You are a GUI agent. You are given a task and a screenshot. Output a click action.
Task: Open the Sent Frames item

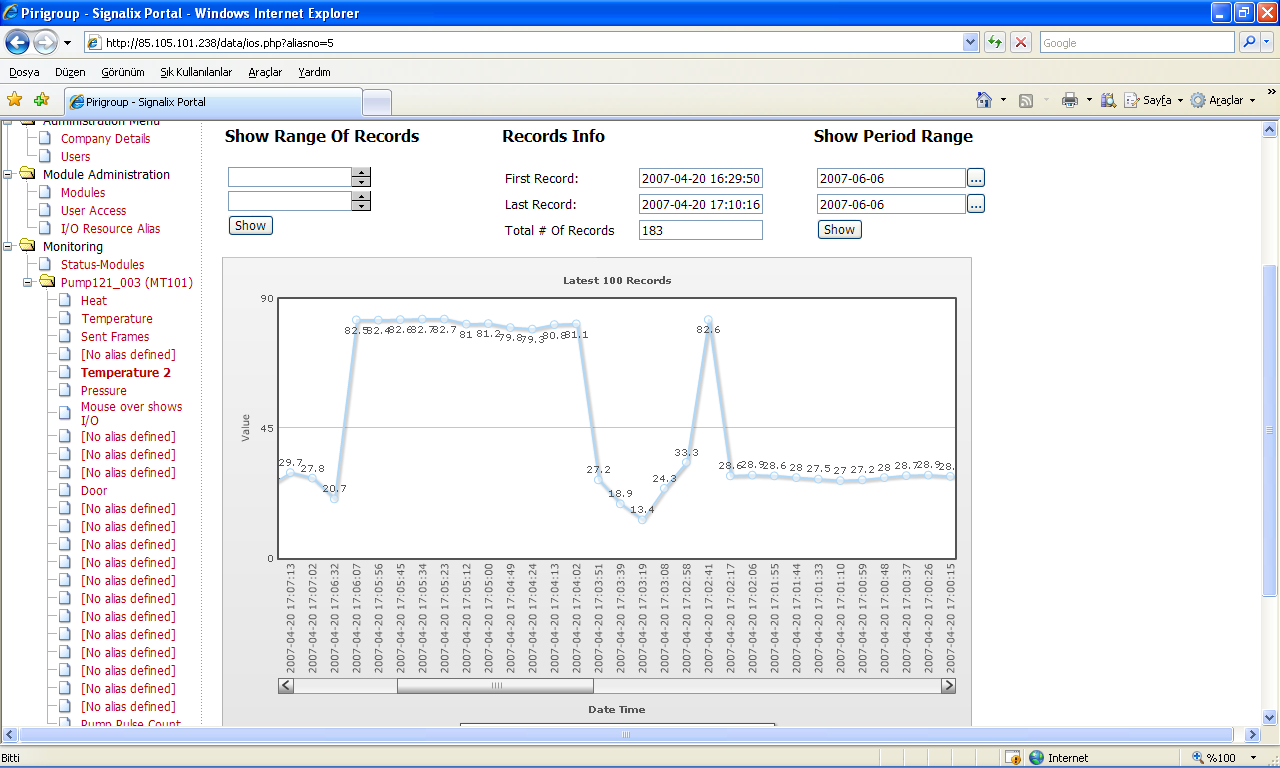coord(115,337)
